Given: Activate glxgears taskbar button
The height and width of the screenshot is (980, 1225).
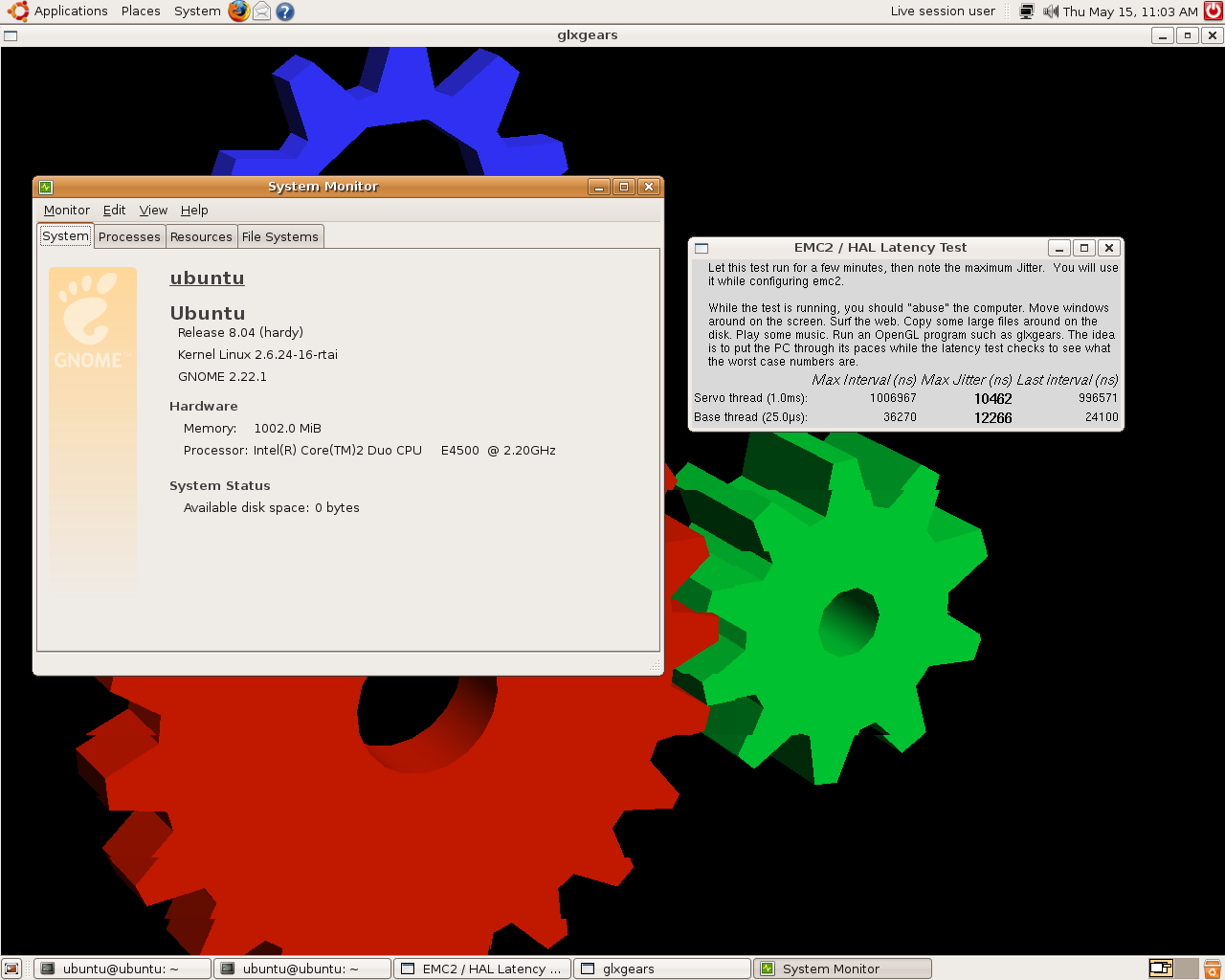Looking at the screenshot, I should pyautogui.click(x=662, y=969).
